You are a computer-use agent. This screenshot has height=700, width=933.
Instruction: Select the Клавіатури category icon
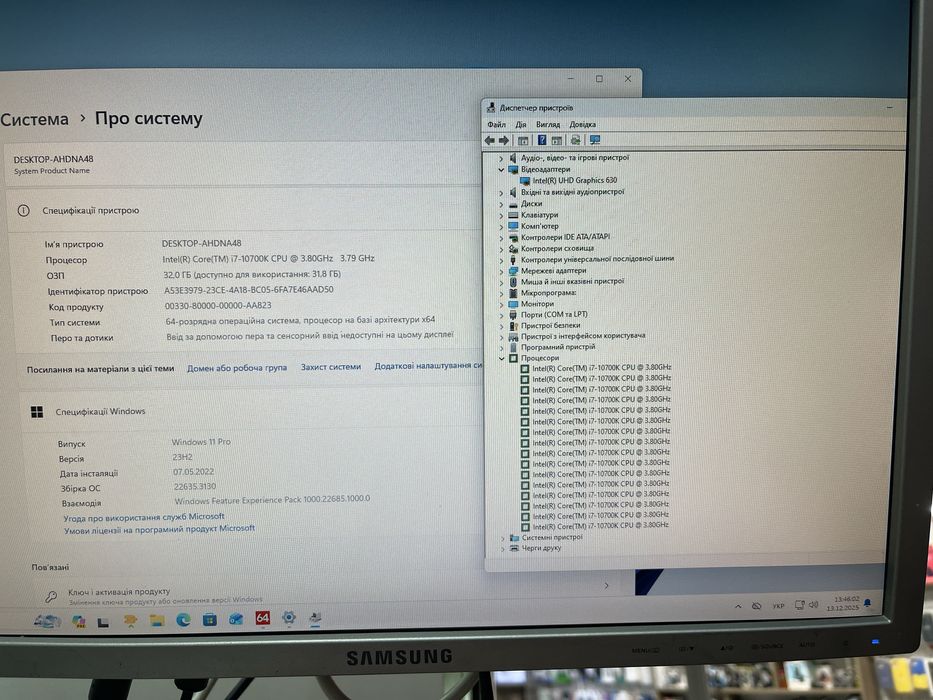point(514,215)
